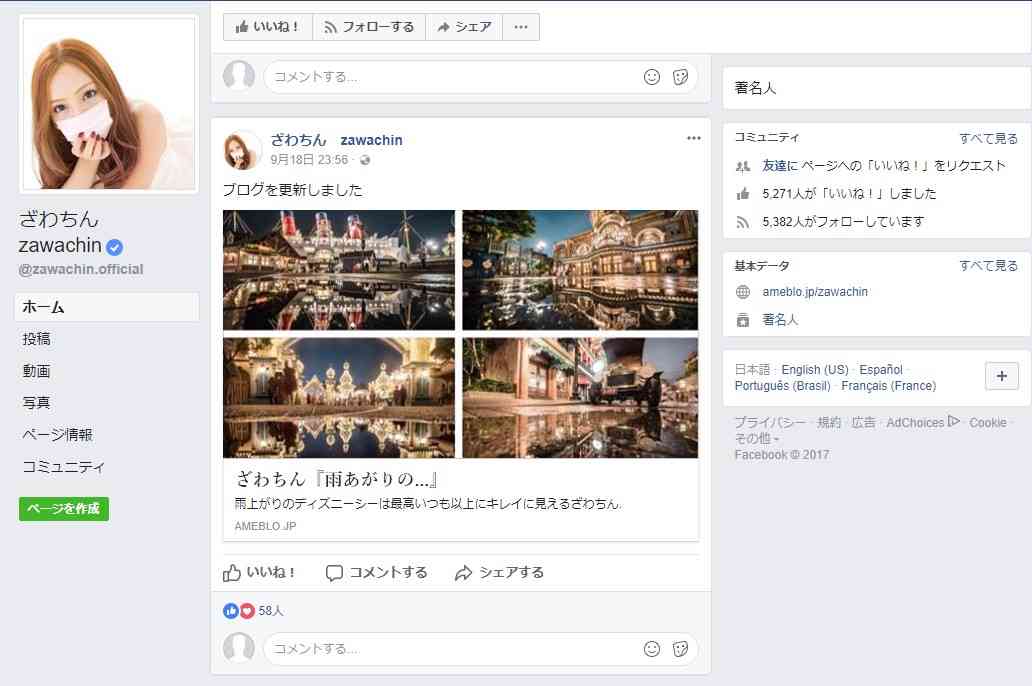Click the user avatar beside the top comment box

click(x=239, y=76)
